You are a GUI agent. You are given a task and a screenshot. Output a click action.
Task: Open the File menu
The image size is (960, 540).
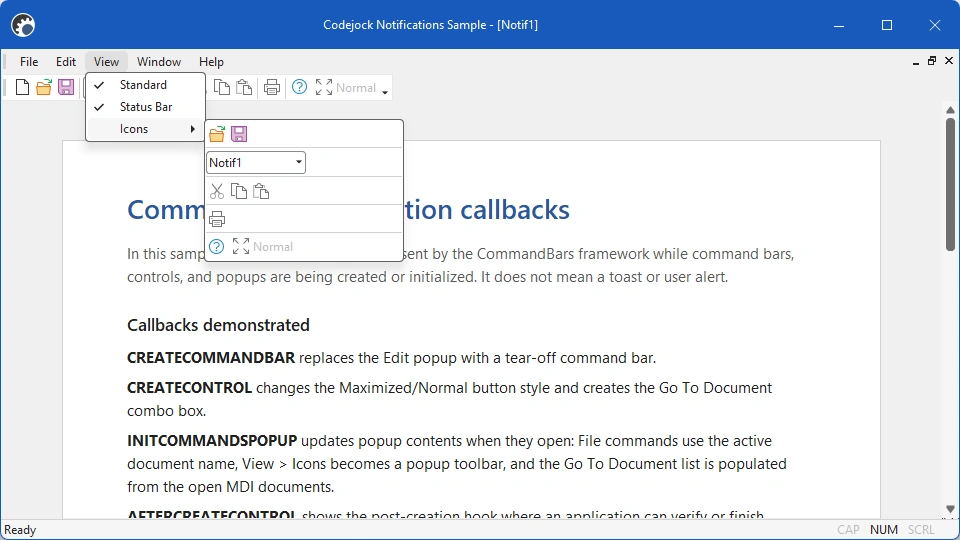29,62
